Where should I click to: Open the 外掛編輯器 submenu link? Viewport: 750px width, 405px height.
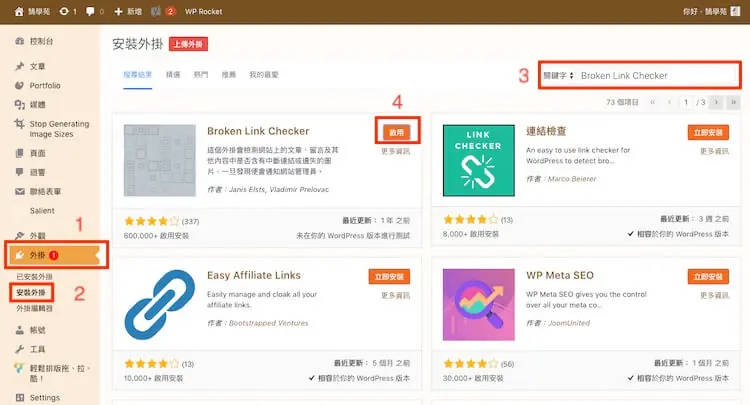point(34,308)
